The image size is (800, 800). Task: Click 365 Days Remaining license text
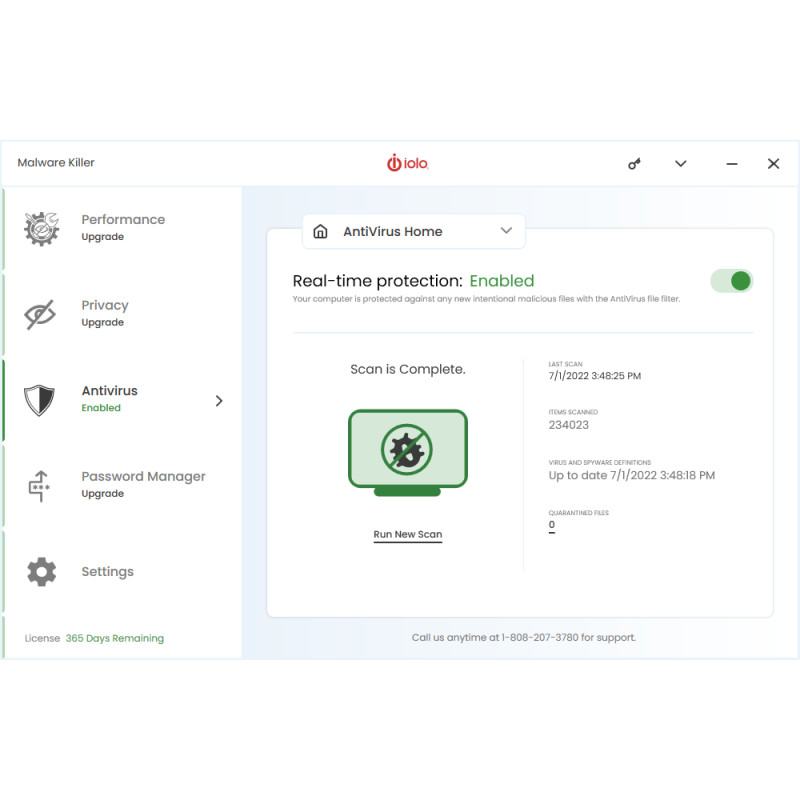click(x=115, y=638)
